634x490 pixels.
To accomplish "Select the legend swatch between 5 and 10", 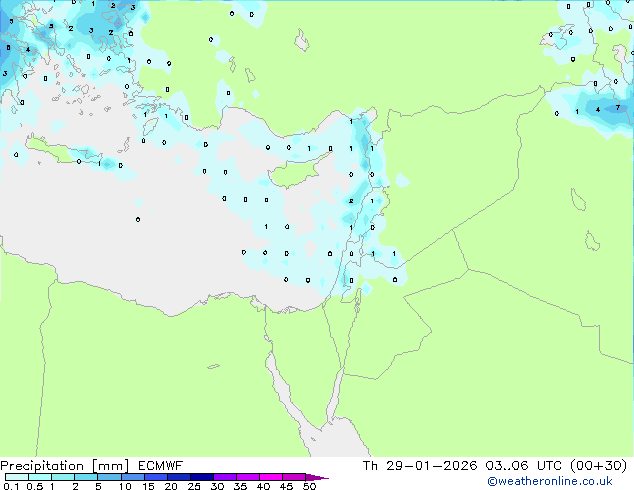I will 109,477.
